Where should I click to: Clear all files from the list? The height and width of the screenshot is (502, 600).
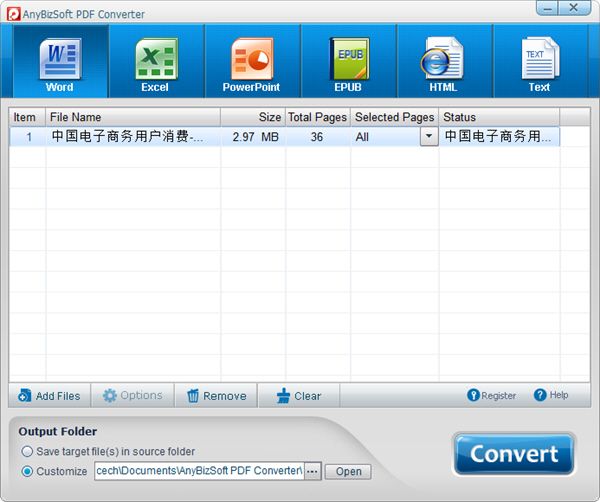(x=298, y=396)
